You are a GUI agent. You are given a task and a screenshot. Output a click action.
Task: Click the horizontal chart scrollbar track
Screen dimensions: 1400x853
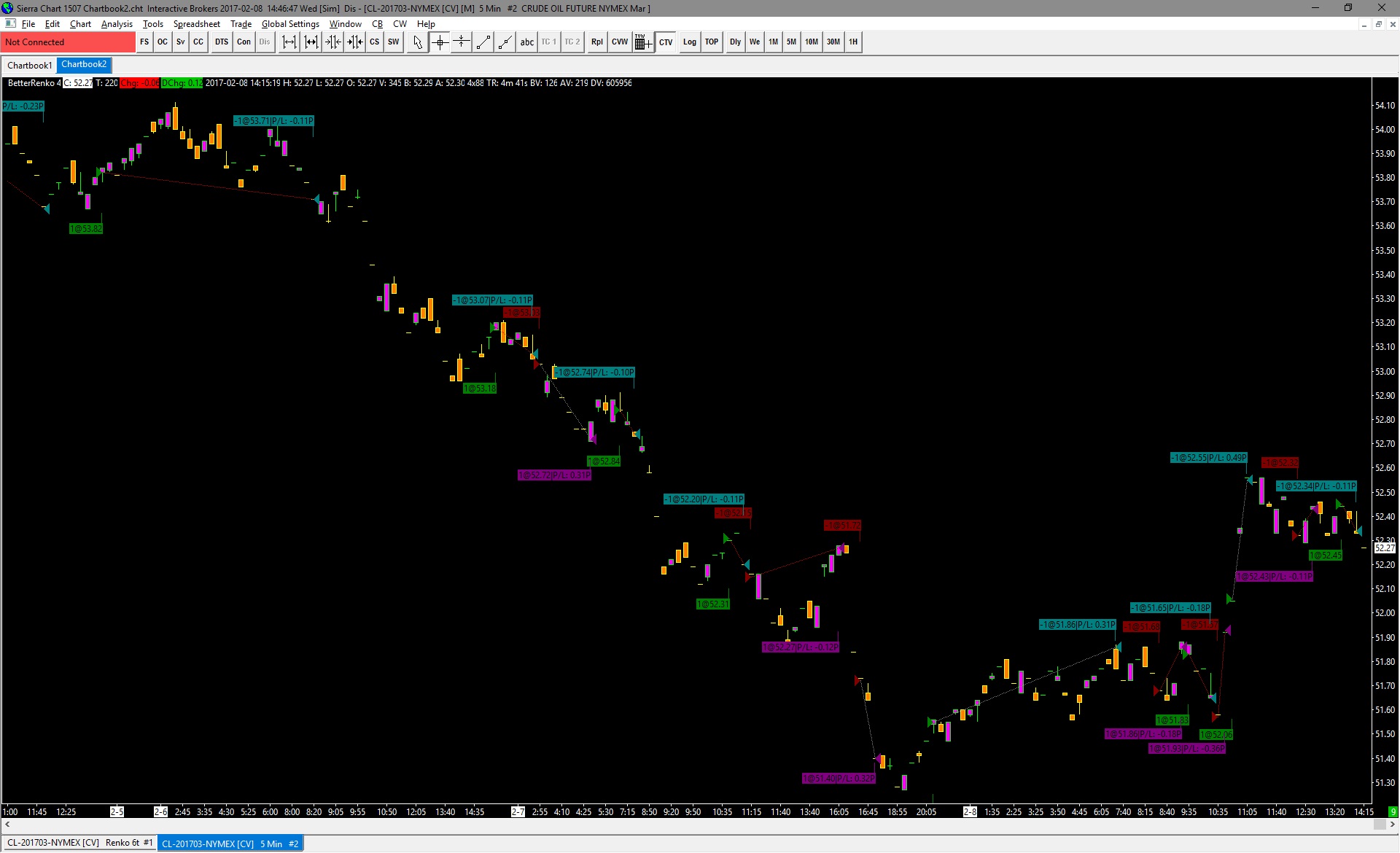693,825
